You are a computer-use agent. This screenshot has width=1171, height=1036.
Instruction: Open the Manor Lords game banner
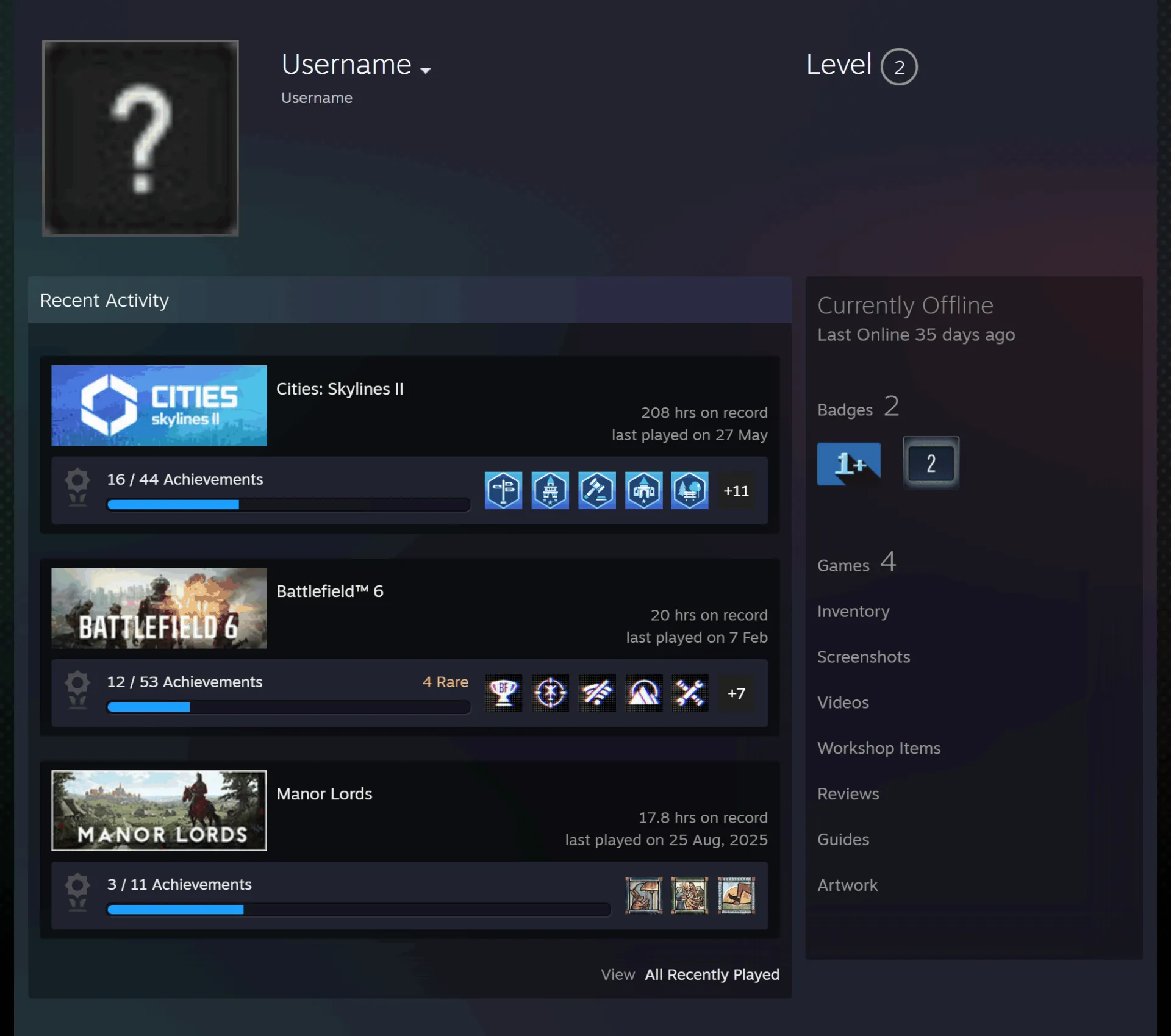159,810
